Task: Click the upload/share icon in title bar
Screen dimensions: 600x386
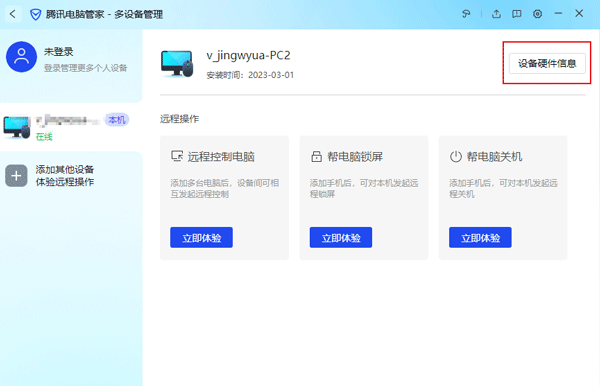Action: click(496, 14)
